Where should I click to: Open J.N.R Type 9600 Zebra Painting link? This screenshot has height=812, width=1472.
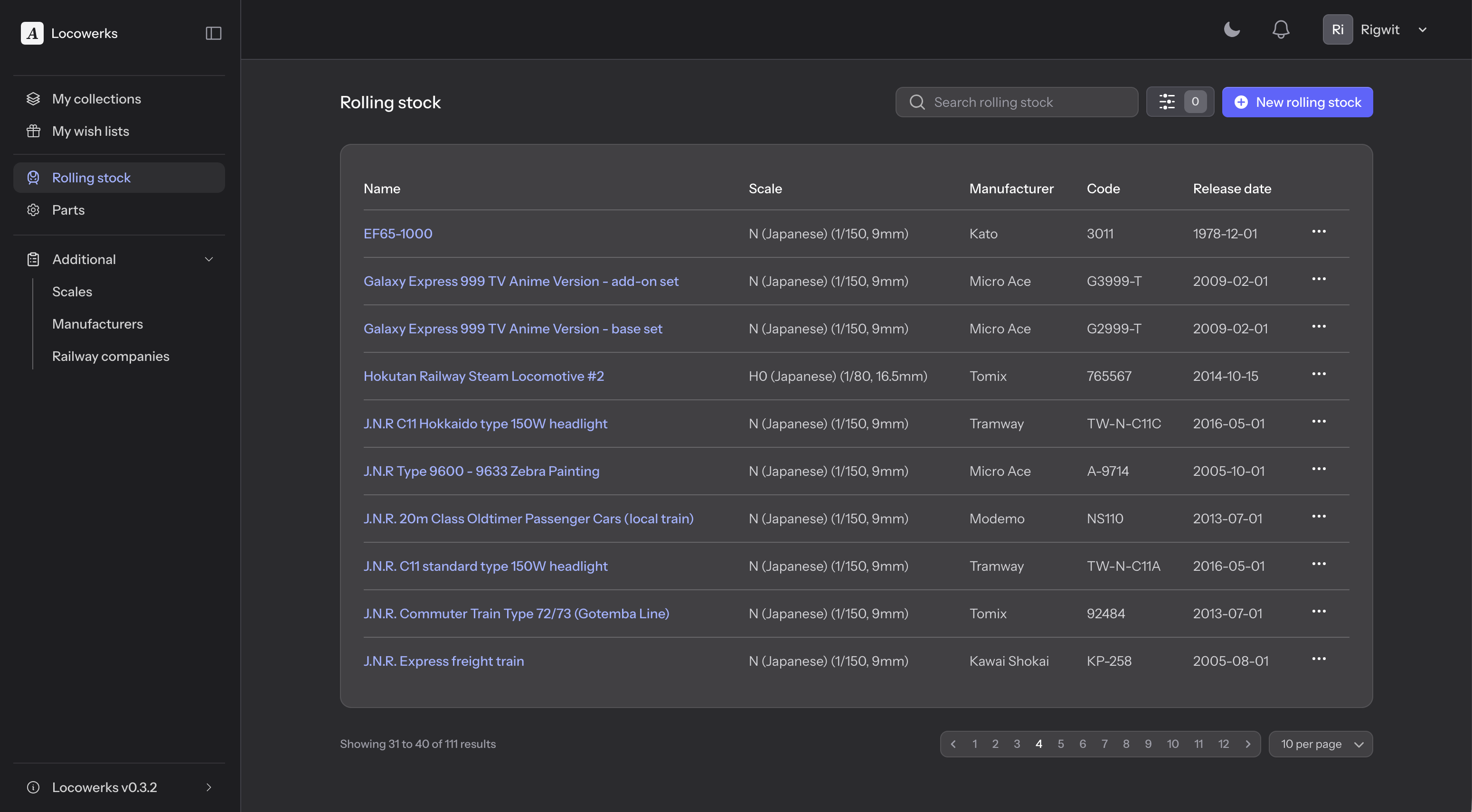point(481,471)
